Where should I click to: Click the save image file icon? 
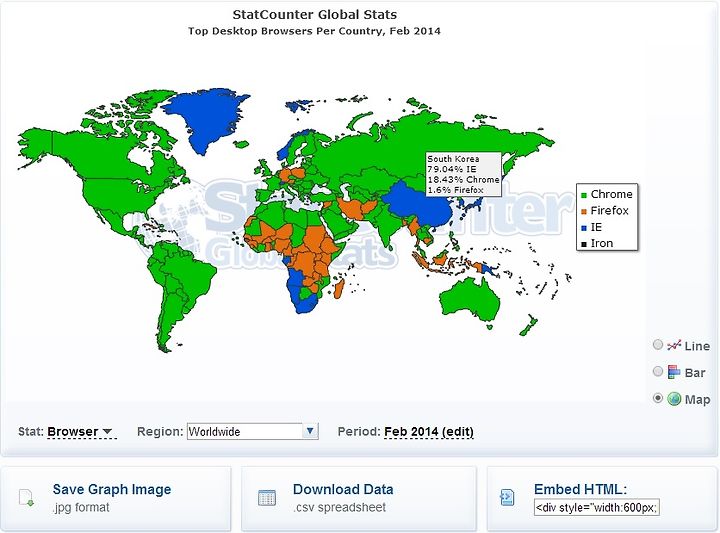pos(26,498)
